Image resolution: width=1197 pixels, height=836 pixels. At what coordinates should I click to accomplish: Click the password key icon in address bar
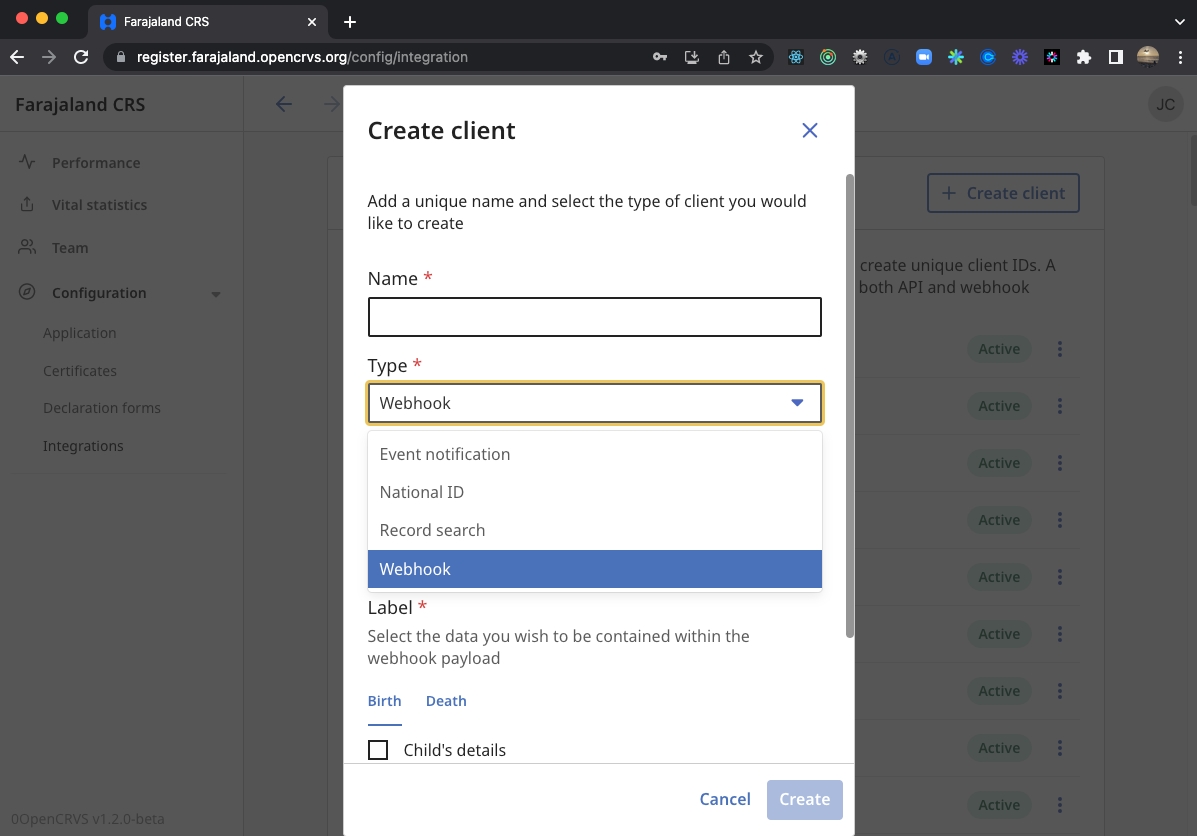click(660, 57)
